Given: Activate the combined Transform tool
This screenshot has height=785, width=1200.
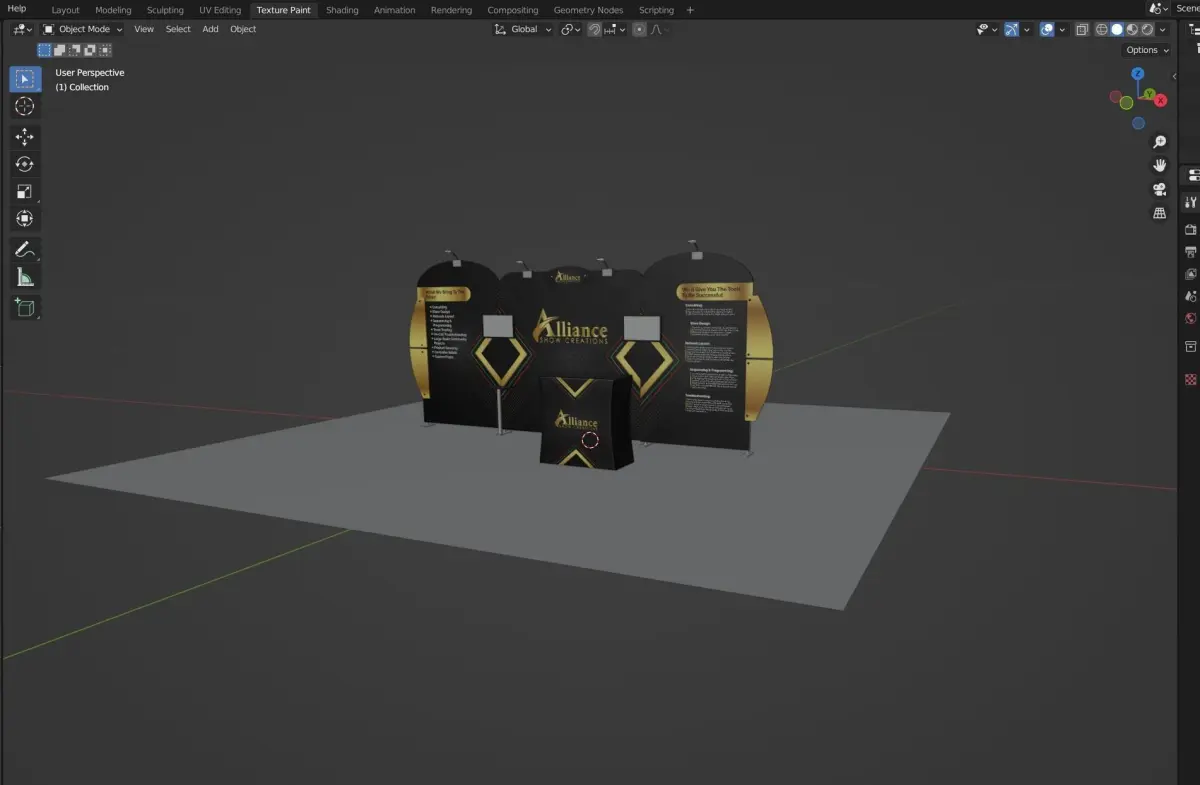Looking at the screenshot, I should pyautogui.click(x=25, y=218).
